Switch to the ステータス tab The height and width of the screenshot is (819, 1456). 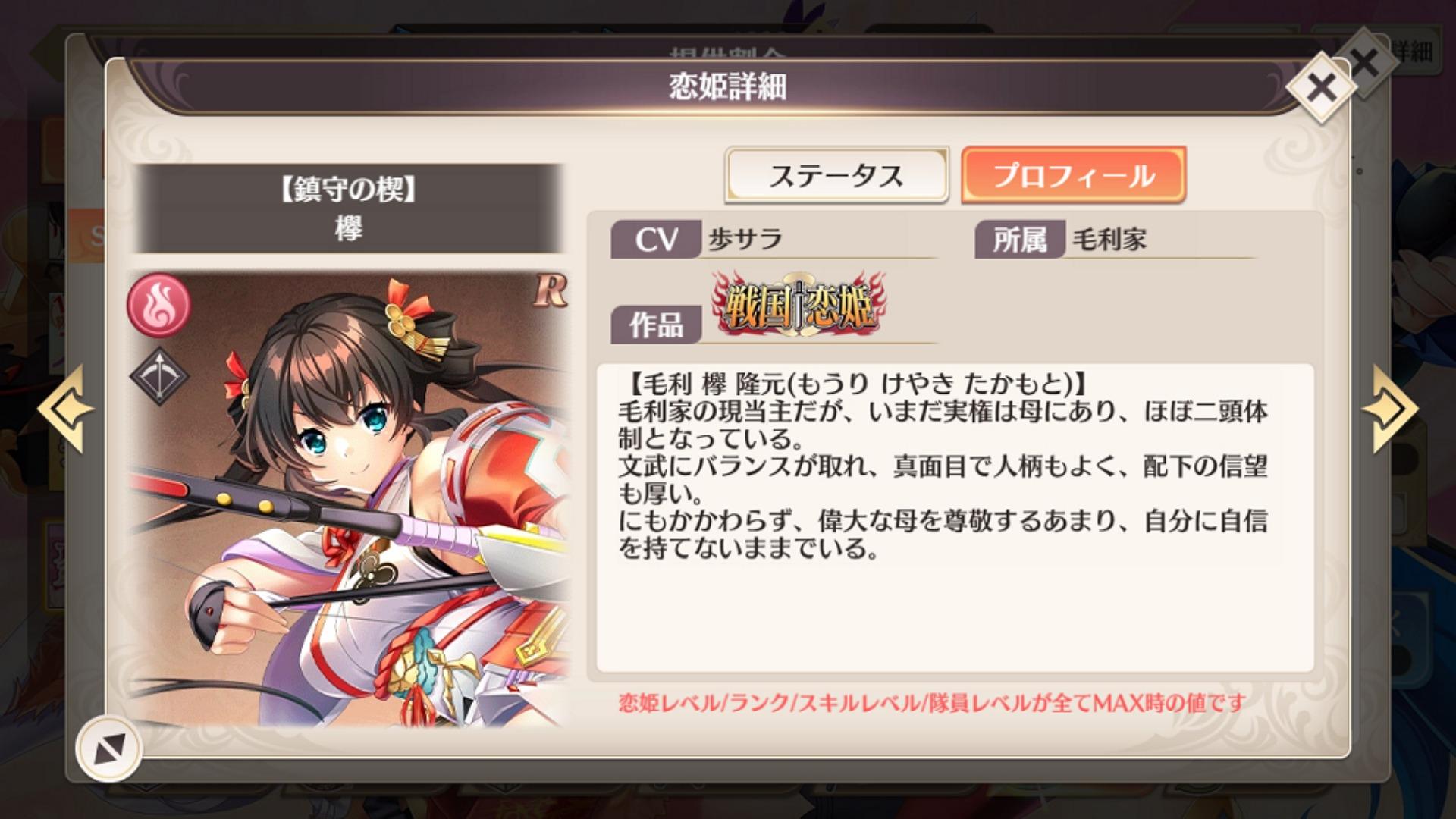click(836, 175)
